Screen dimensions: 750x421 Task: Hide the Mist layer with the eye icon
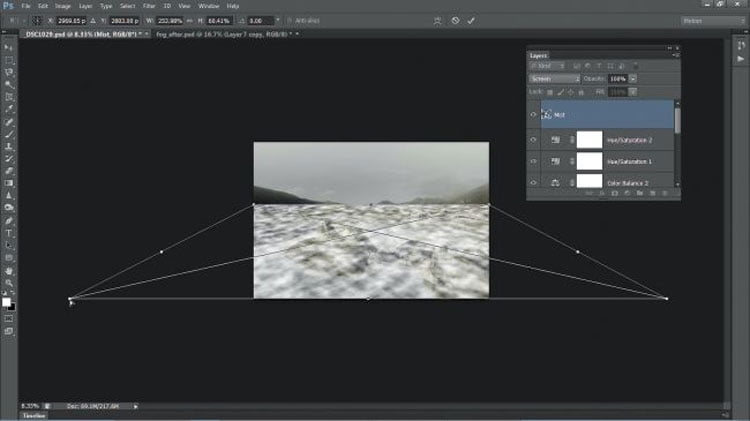(x=533, y=114)
